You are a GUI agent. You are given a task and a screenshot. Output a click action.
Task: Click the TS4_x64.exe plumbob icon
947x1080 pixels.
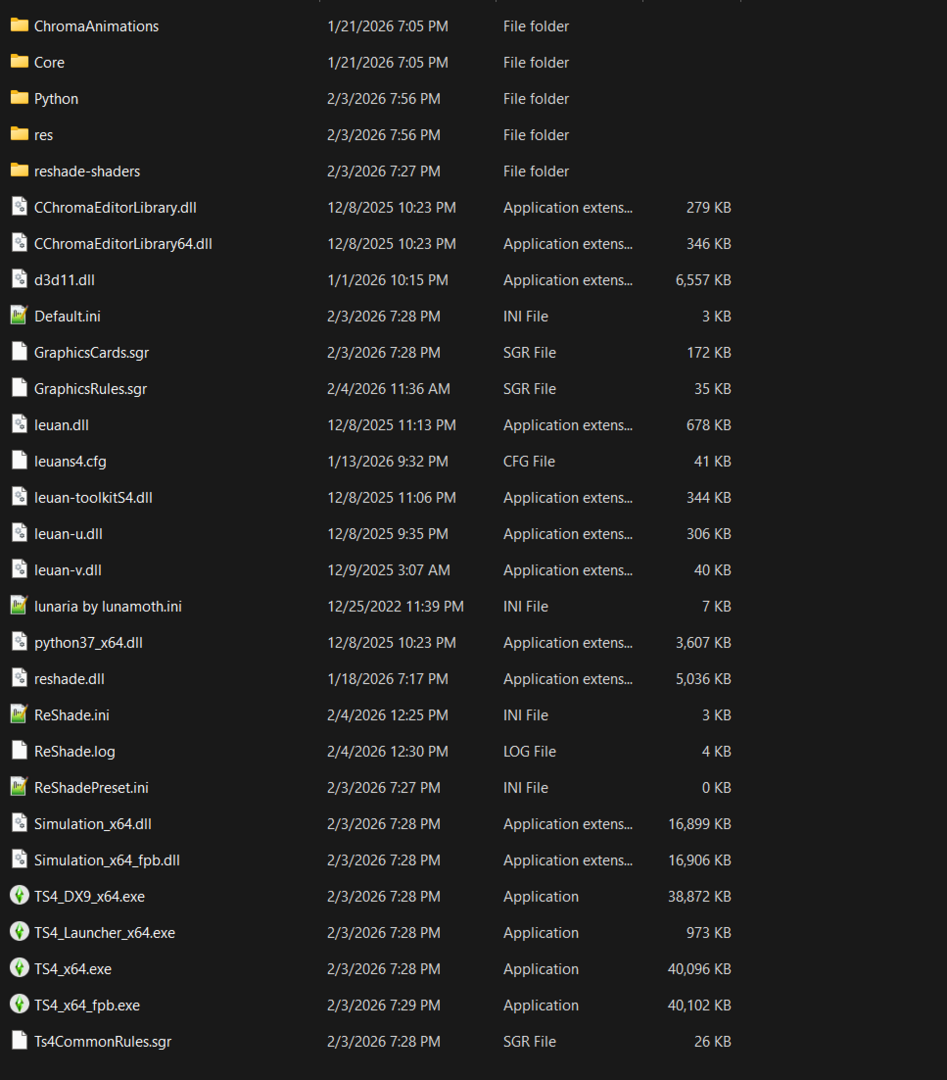tap(19, 968)
